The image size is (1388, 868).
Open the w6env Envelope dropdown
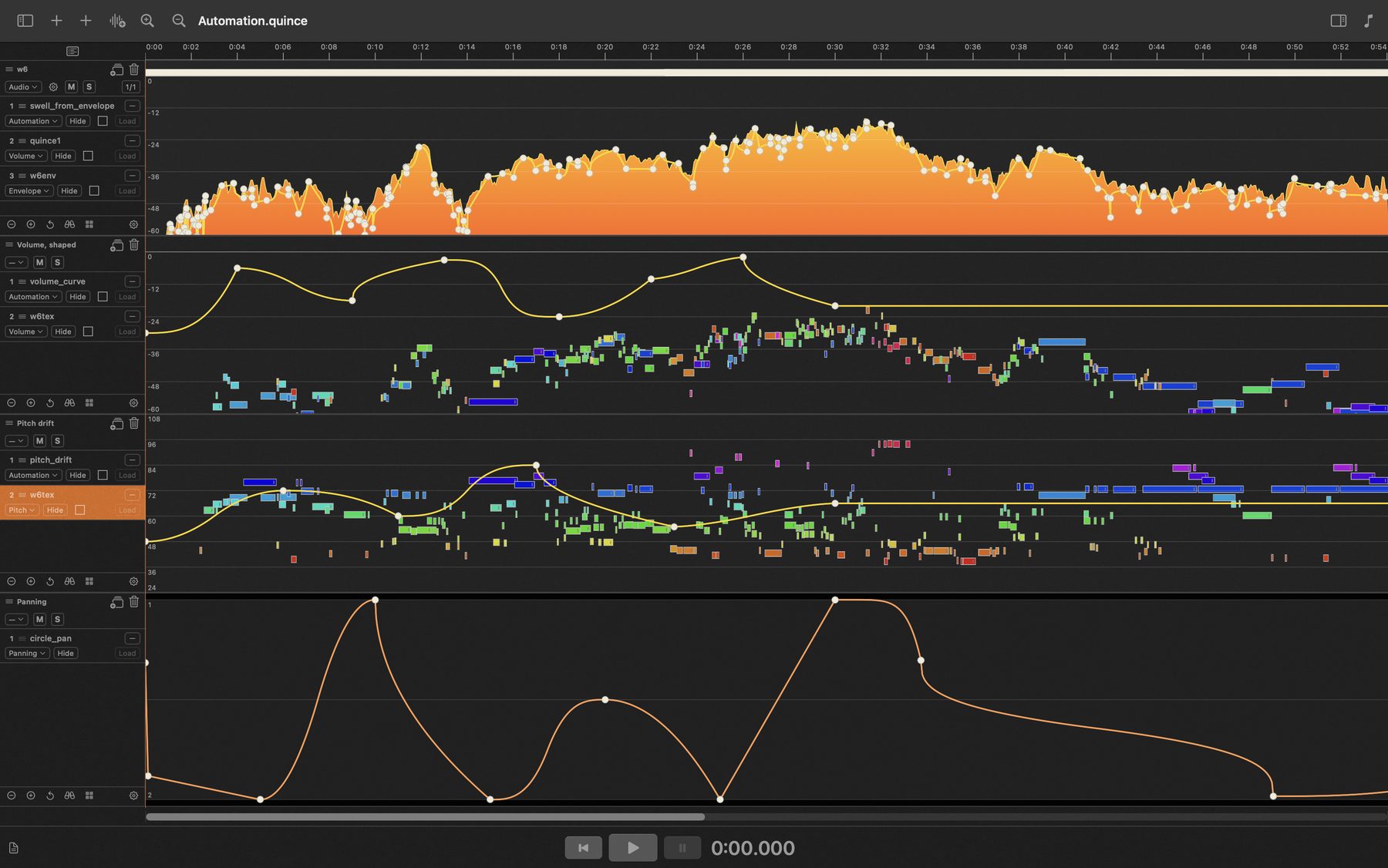pos(29,190)
